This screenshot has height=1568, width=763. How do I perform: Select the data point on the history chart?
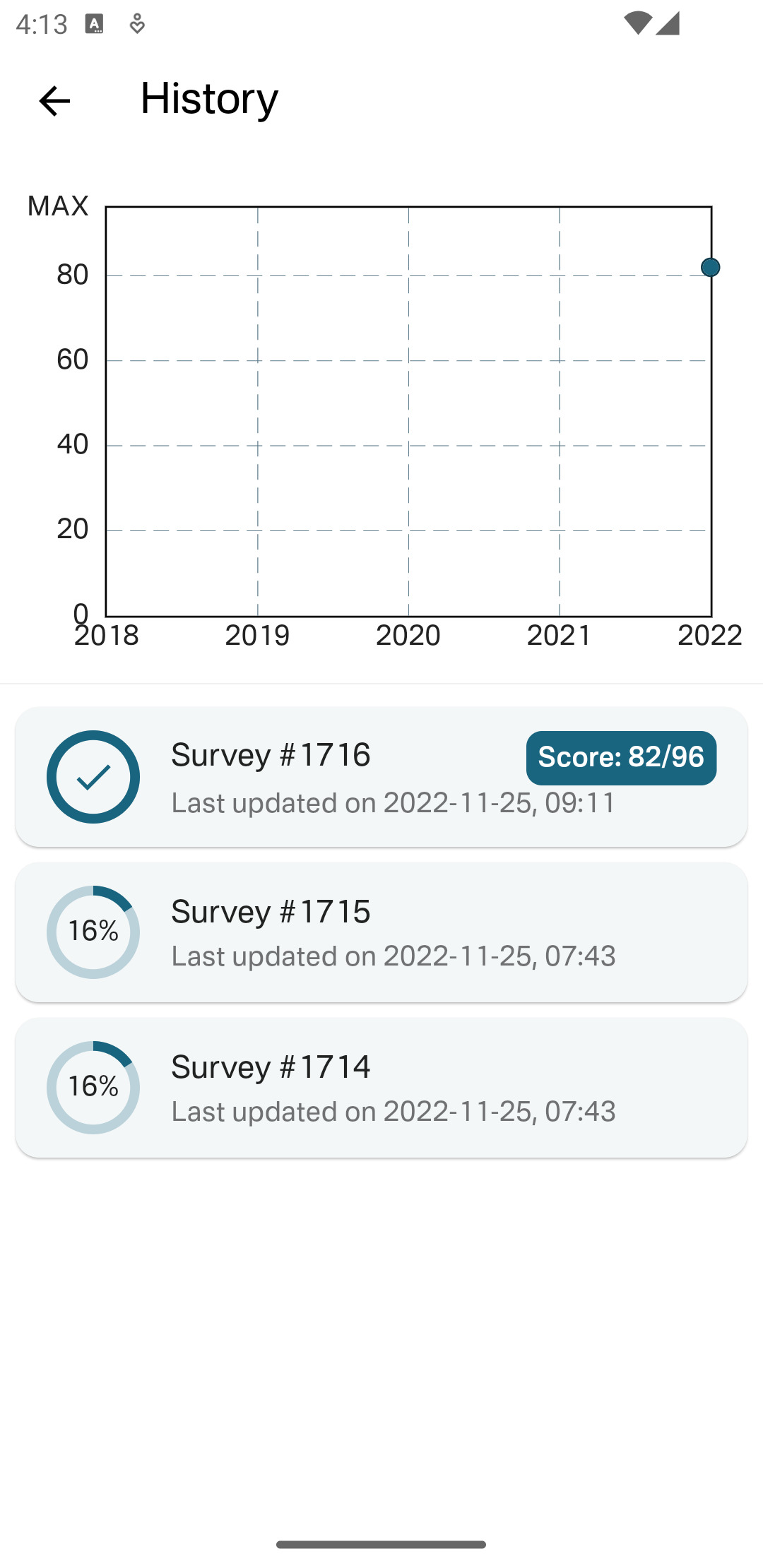(x=710, y=267)
